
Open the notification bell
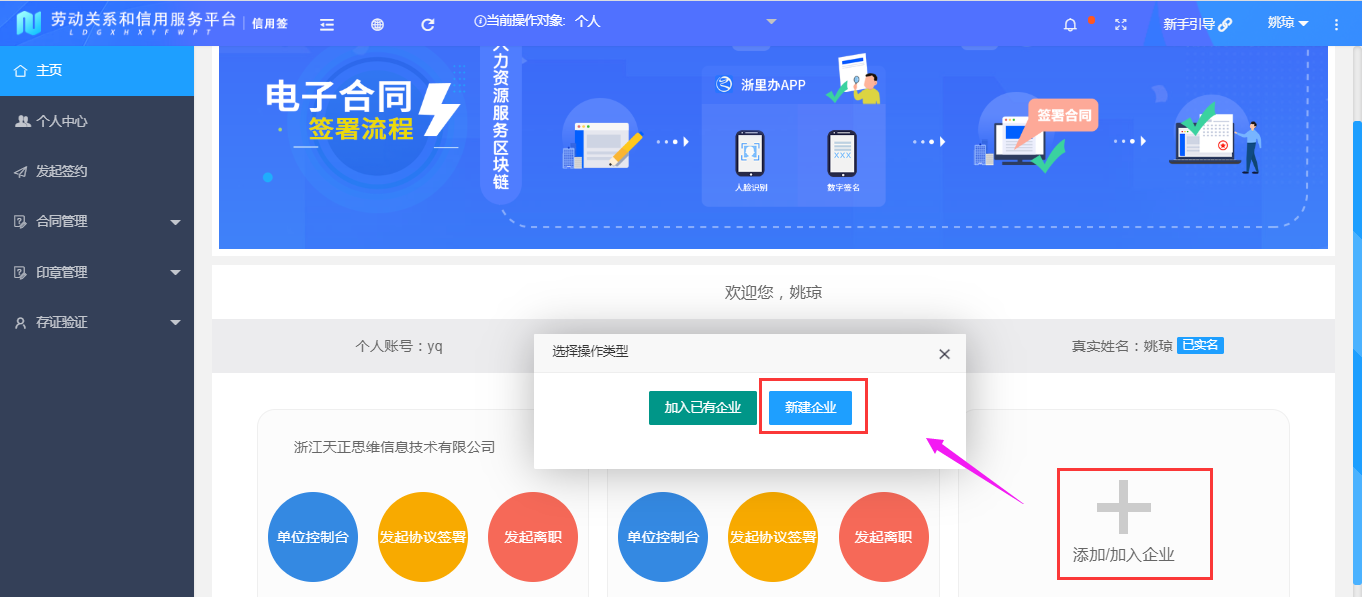tap(1070, 24)
